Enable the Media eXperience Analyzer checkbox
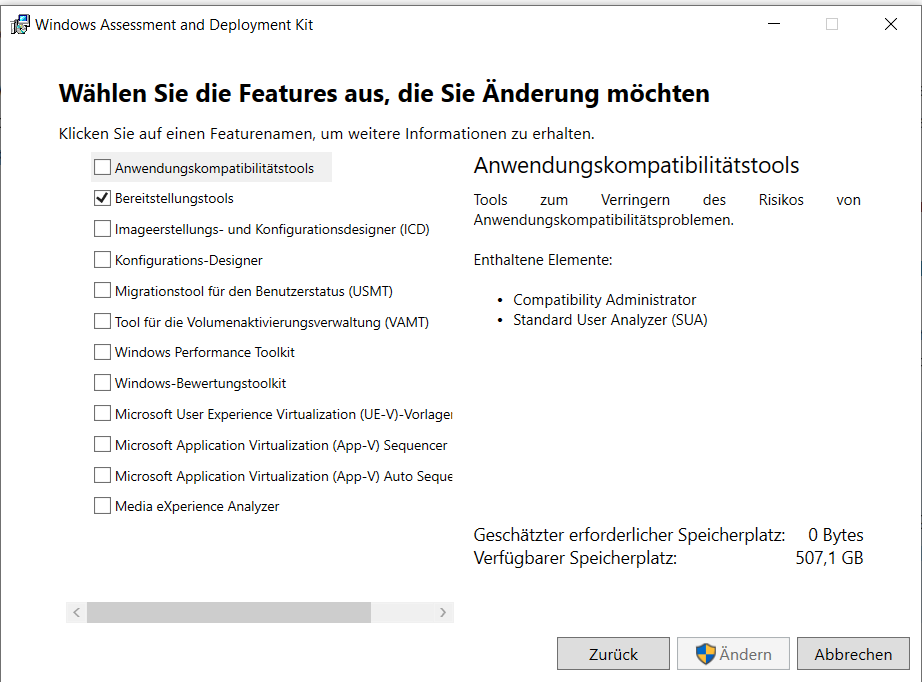922x682 pixels. click(x=102, y=506)
